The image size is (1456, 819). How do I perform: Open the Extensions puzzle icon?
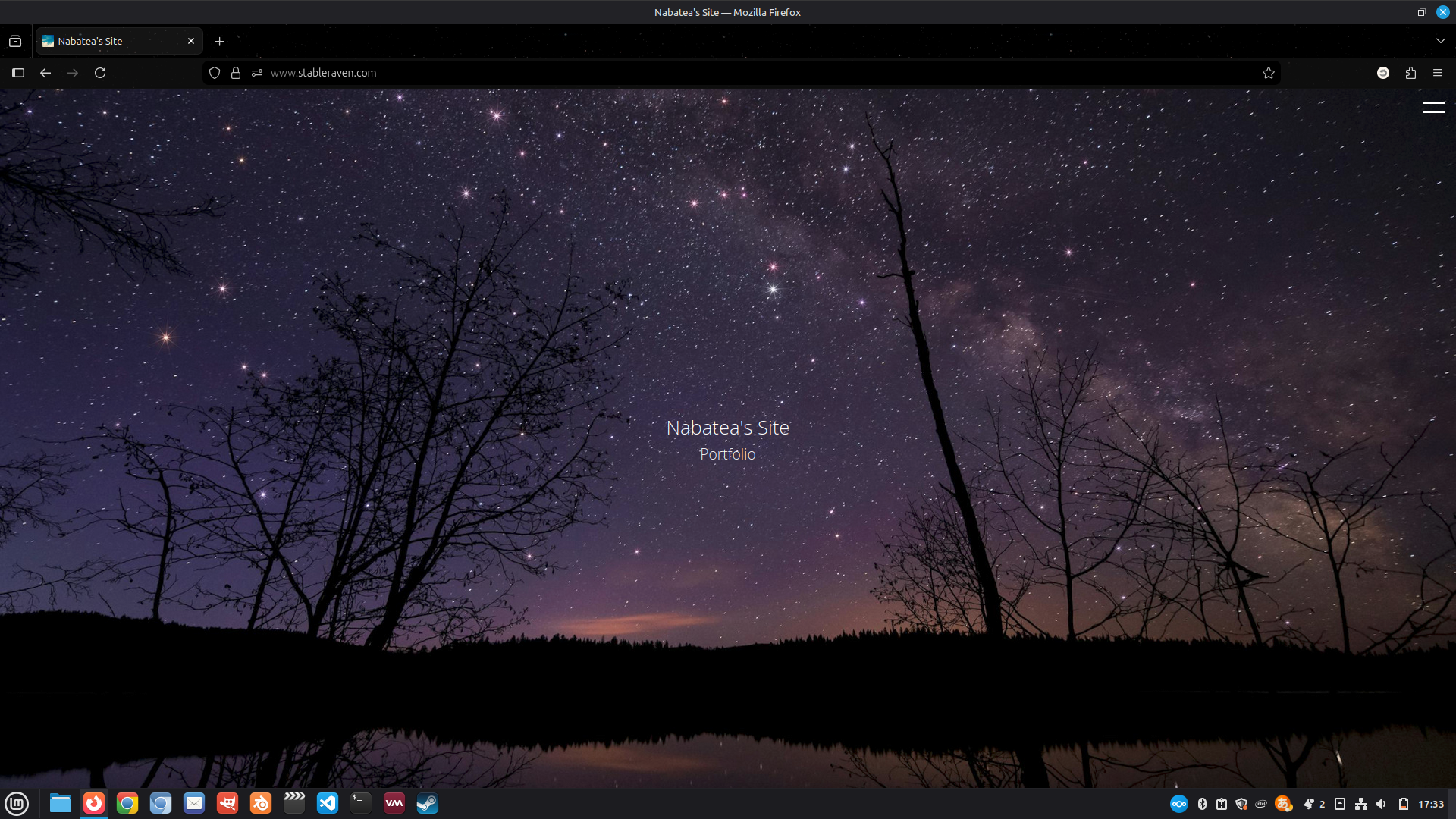click(x=1410, y=73)
